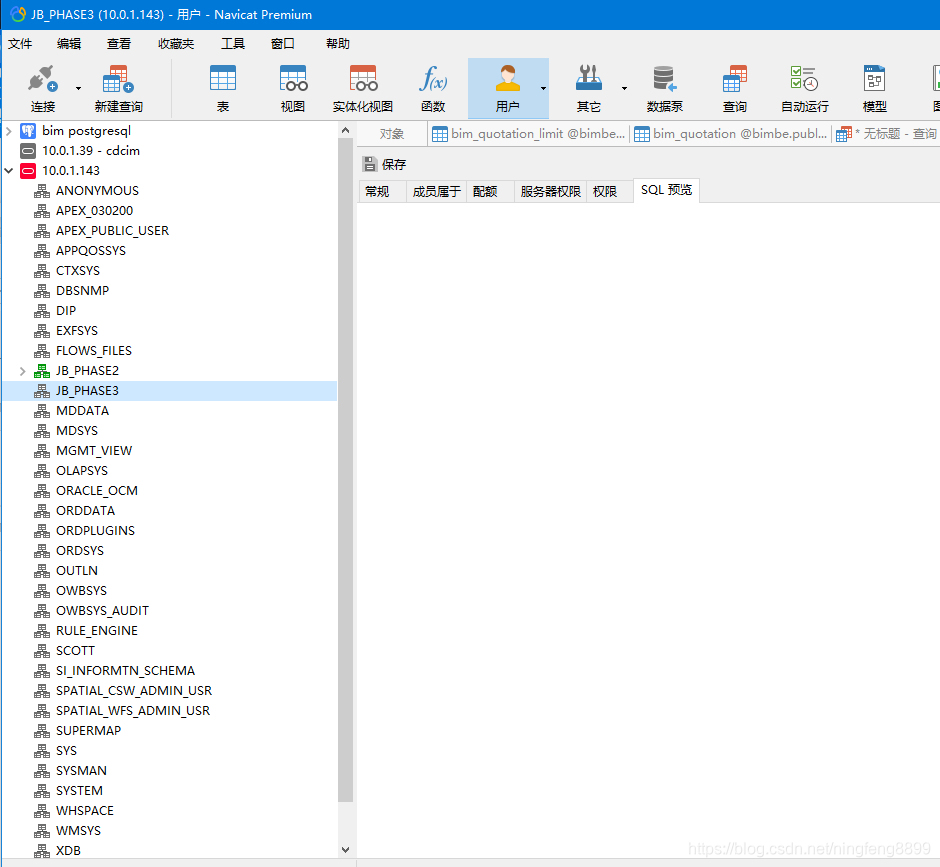Open the View (查看) menu

click(x=119, y=44)
